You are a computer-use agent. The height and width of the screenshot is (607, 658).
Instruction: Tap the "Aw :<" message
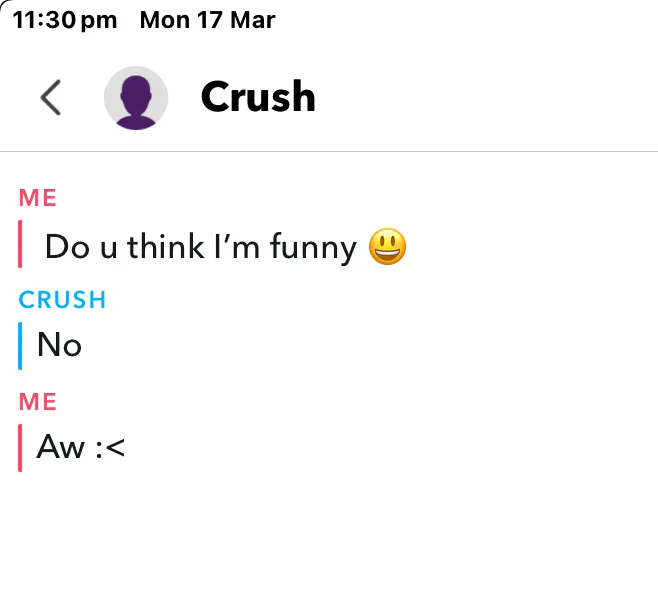coord(80,447)
